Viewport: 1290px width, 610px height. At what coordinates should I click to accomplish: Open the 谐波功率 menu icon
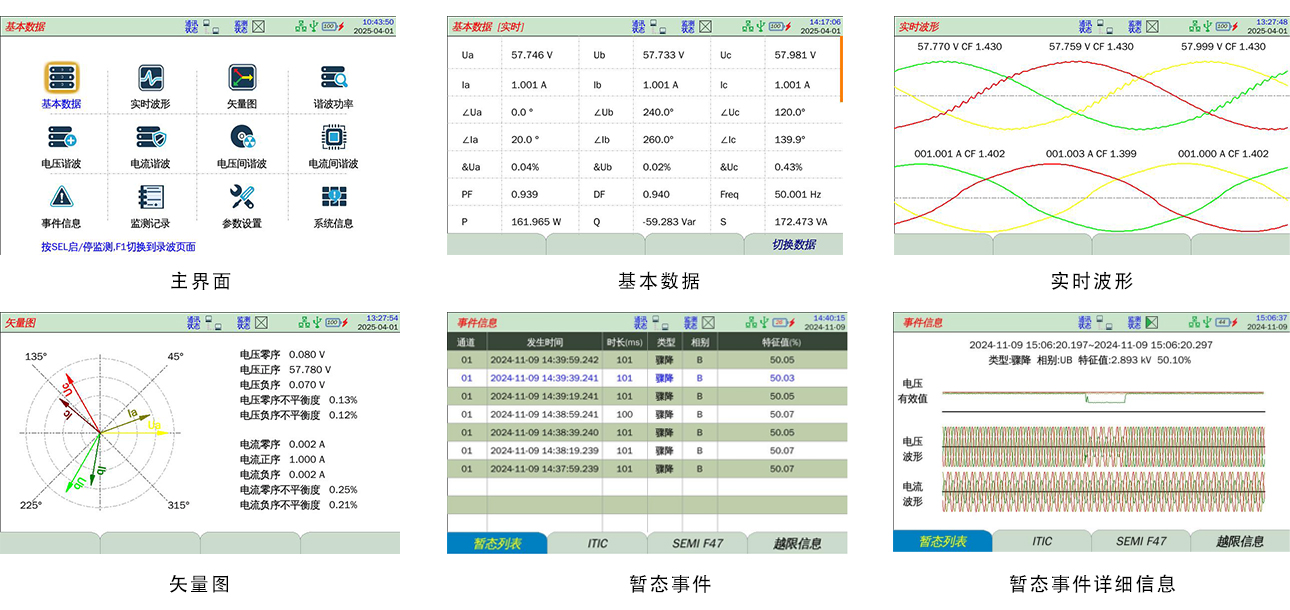pyautogui.click(x=333, y=78)
